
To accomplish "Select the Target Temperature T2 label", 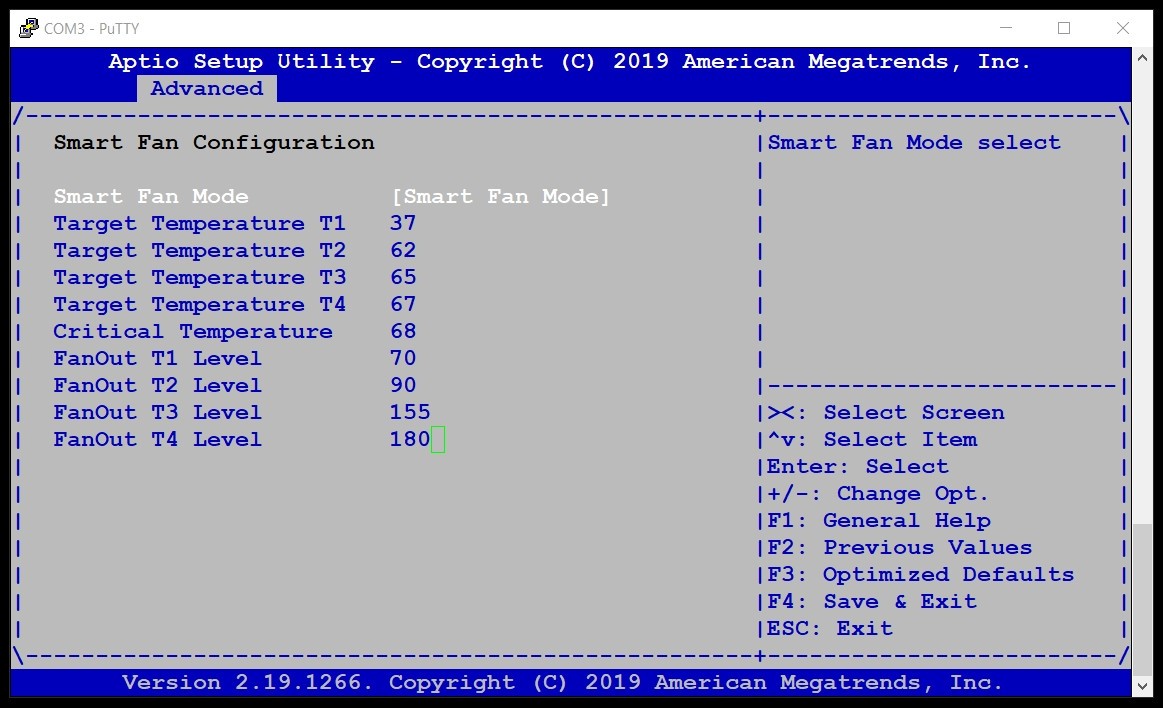I will pyautogui.click(x=200, y=251).
